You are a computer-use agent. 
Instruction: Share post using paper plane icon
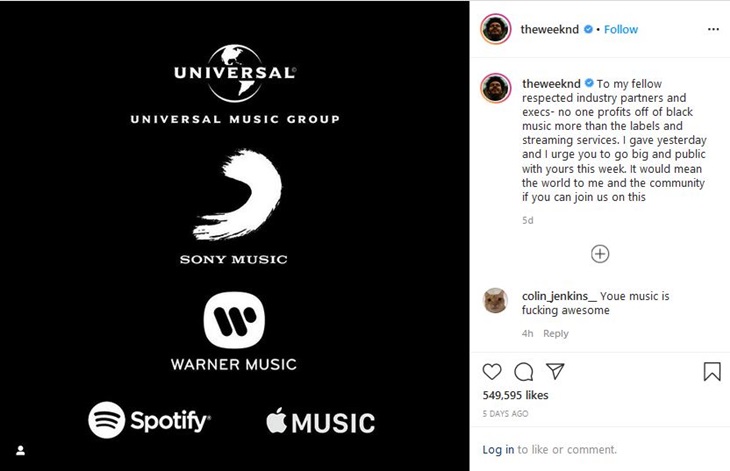coord(555,371)
